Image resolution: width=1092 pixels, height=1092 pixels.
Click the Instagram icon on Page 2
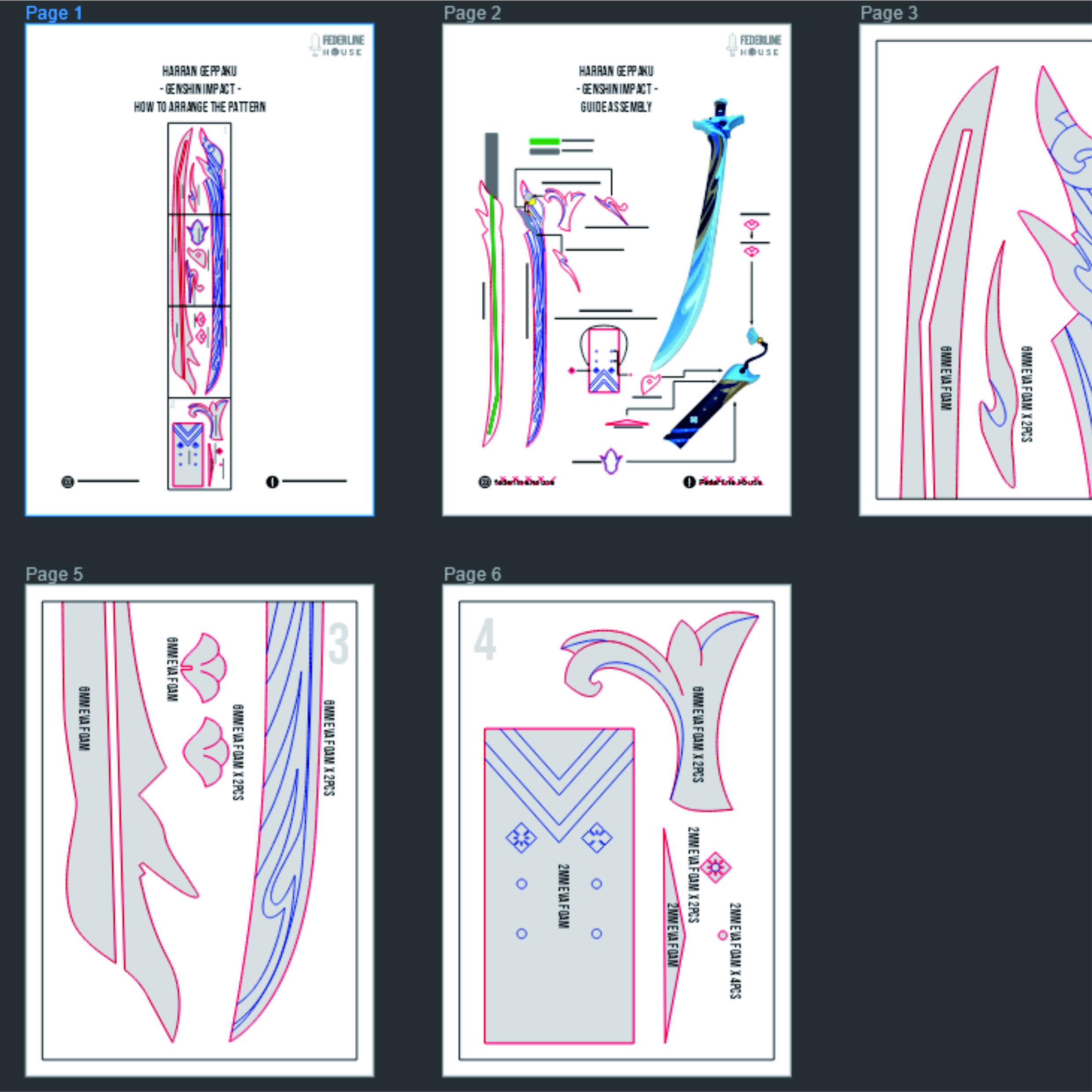click(485, 482)
